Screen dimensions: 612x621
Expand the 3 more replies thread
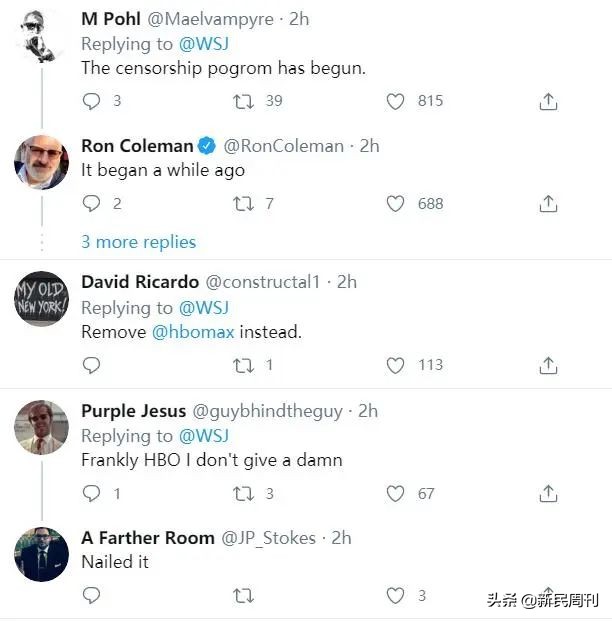(x=138, y=242)
